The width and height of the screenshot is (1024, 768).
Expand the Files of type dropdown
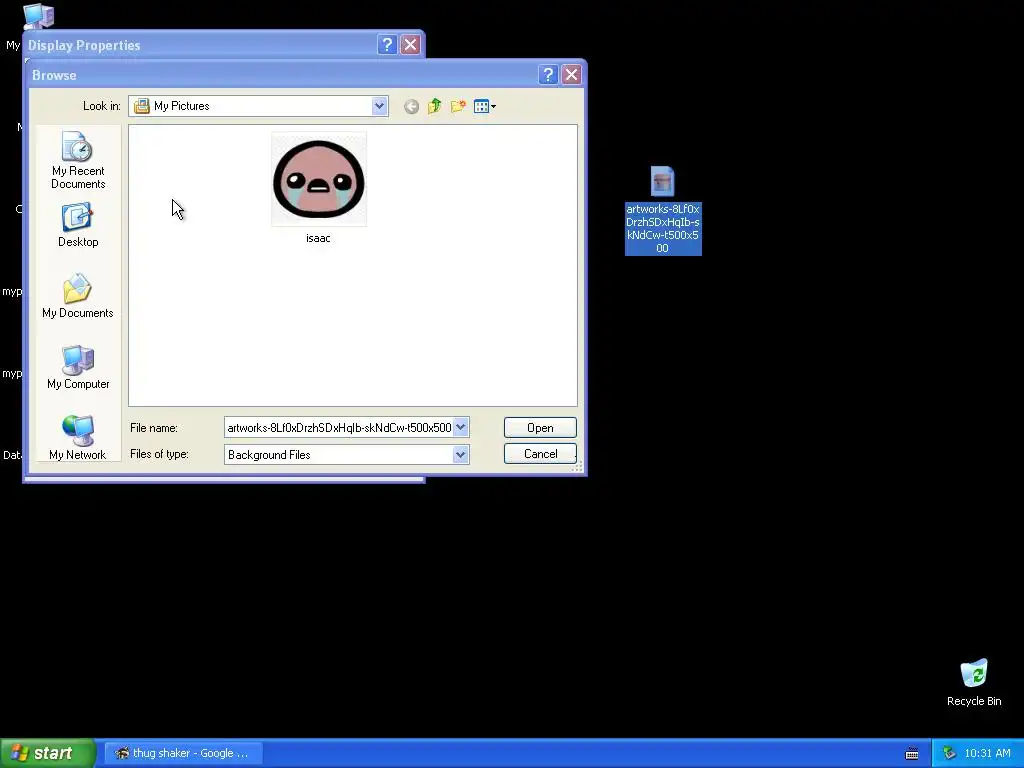pos(460,455)
